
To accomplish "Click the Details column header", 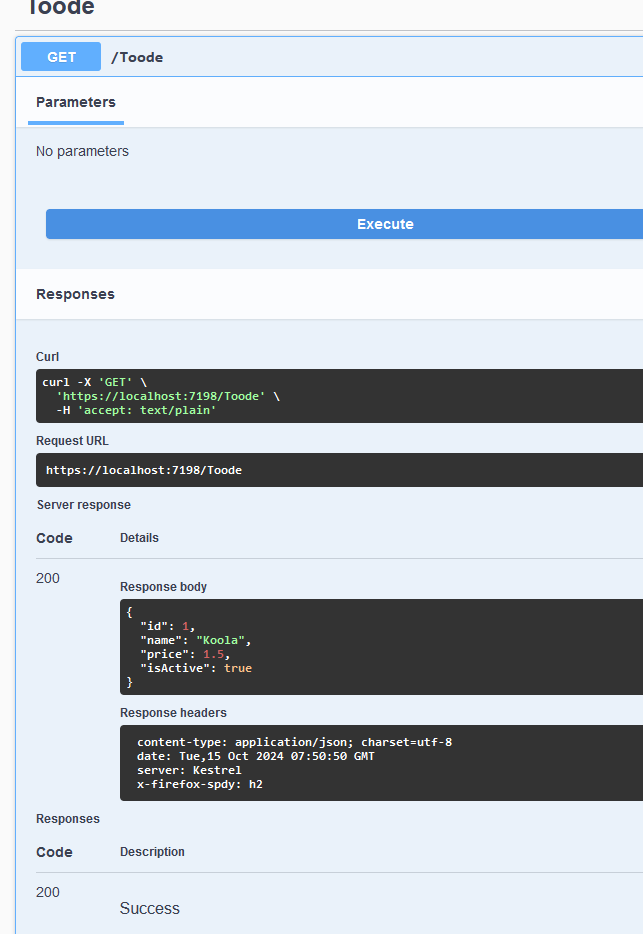I will (139, 538).
